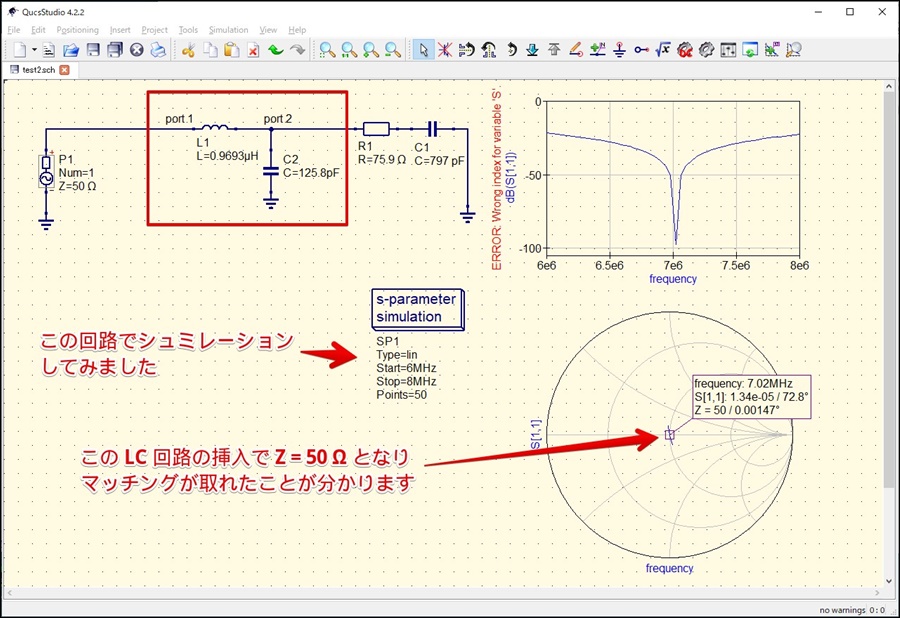900x618 pixels.
Task: Open the Simulation menu
Action: click(228, 30)
